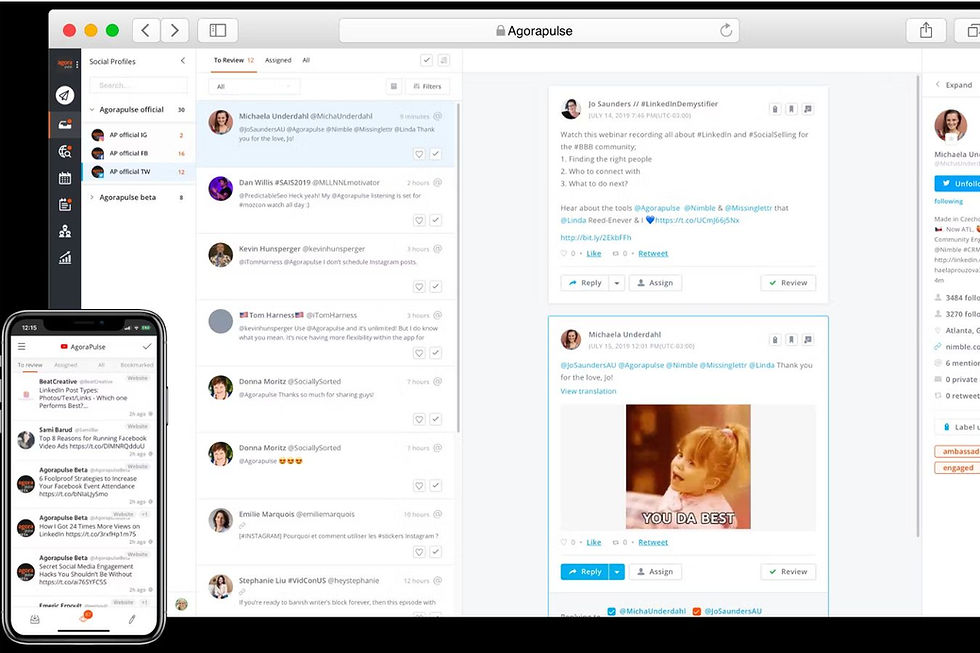
Task: Click heart icon on Kevin Hunsperger's item
Action: [419, 287]
